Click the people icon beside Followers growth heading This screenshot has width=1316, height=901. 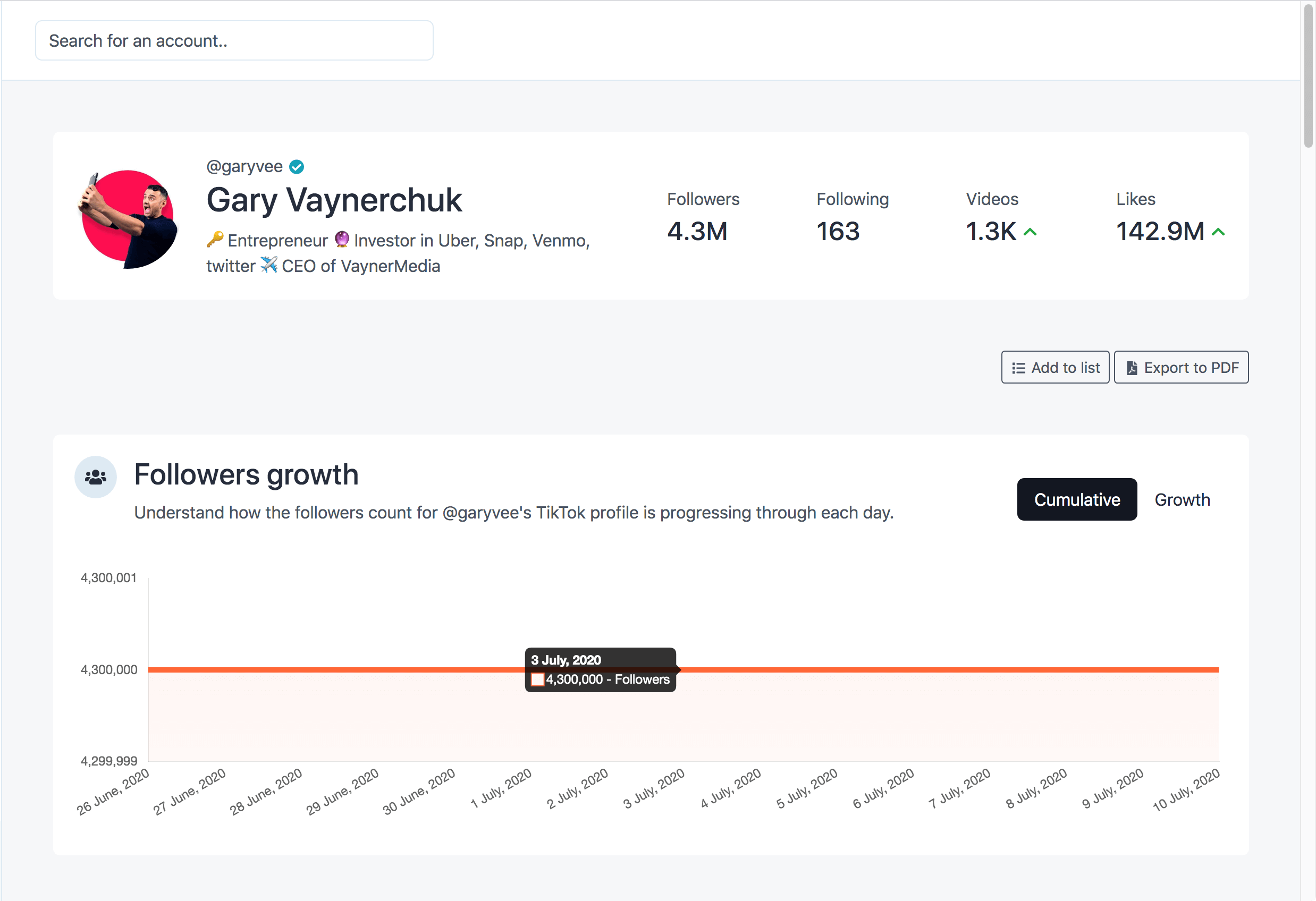pyautogui.click(x=95, y=477)
